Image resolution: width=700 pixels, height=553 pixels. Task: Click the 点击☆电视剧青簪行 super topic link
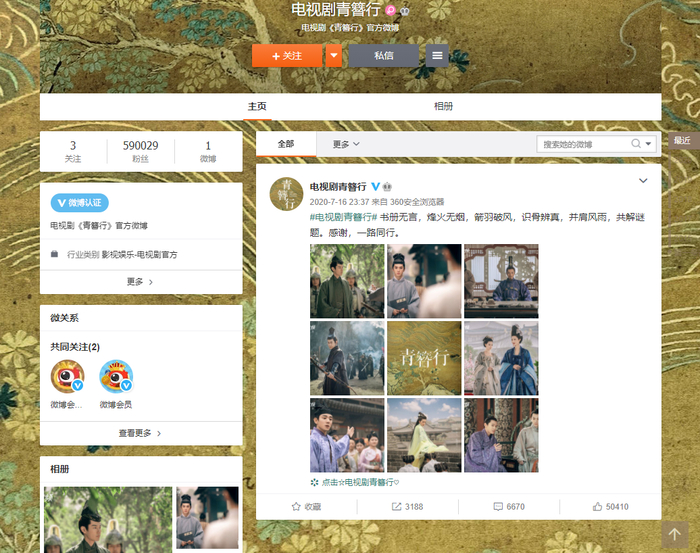(x=355, y=482)
